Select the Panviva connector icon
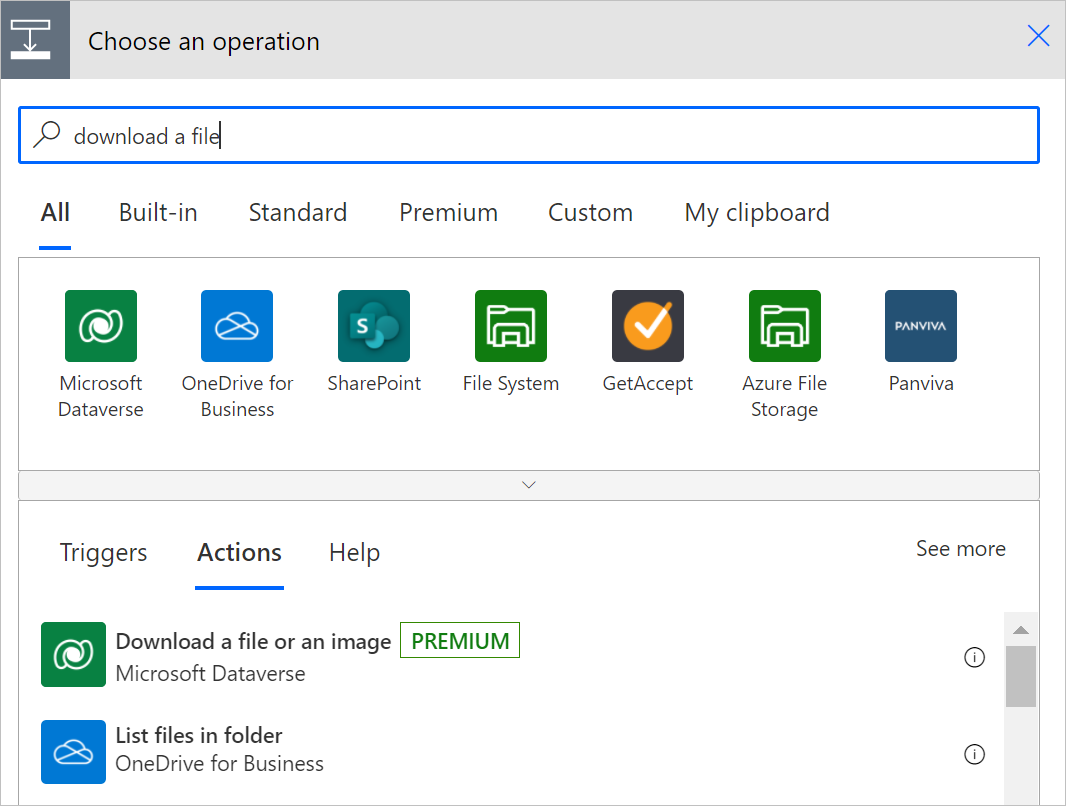Image resolution: width=1066 pixels, height=806 pixels. 920,325
